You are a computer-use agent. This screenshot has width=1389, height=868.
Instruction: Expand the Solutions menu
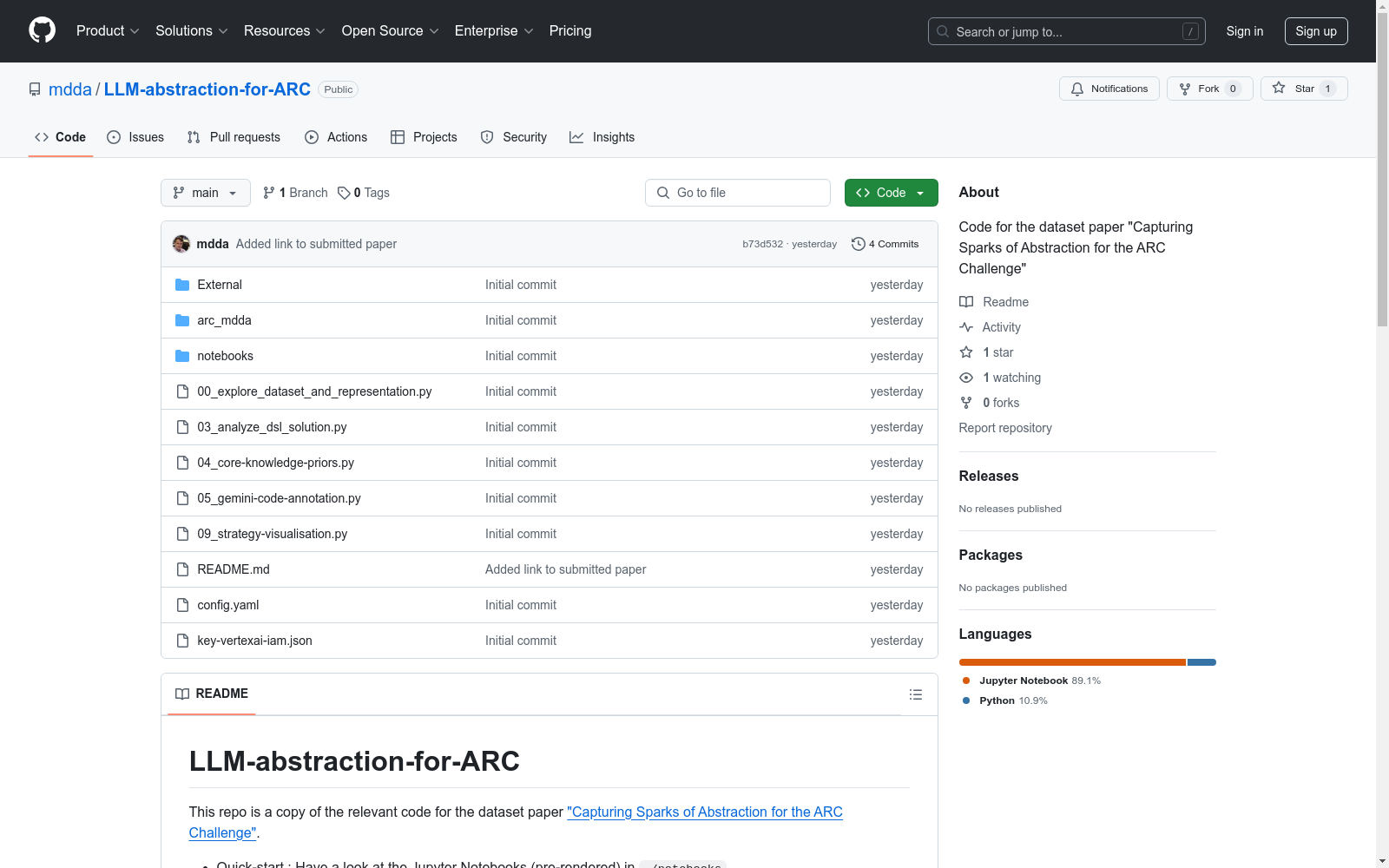click(x=192, y=30)
